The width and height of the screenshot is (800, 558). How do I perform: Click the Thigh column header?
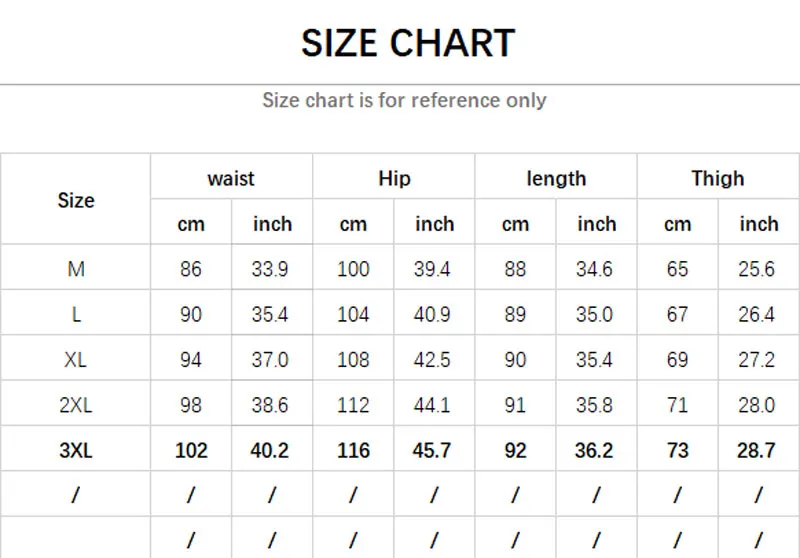point(717,179)
